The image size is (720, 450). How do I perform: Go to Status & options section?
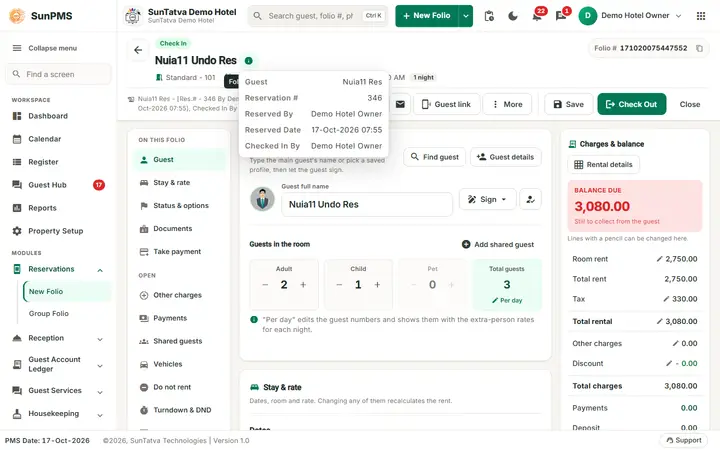pos(180,206)
